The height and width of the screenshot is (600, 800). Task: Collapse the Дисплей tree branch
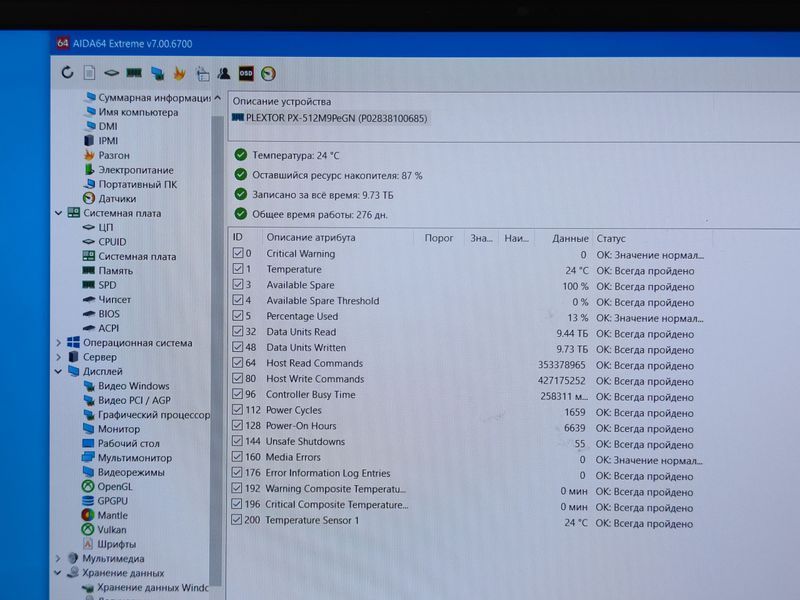point(58,371)
